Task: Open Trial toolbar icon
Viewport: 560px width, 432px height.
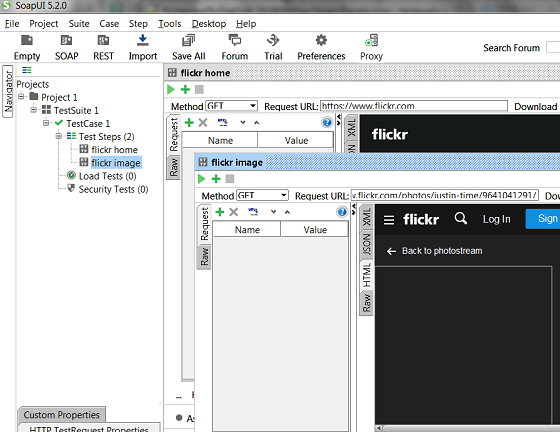Action: (x=273, y=47)
